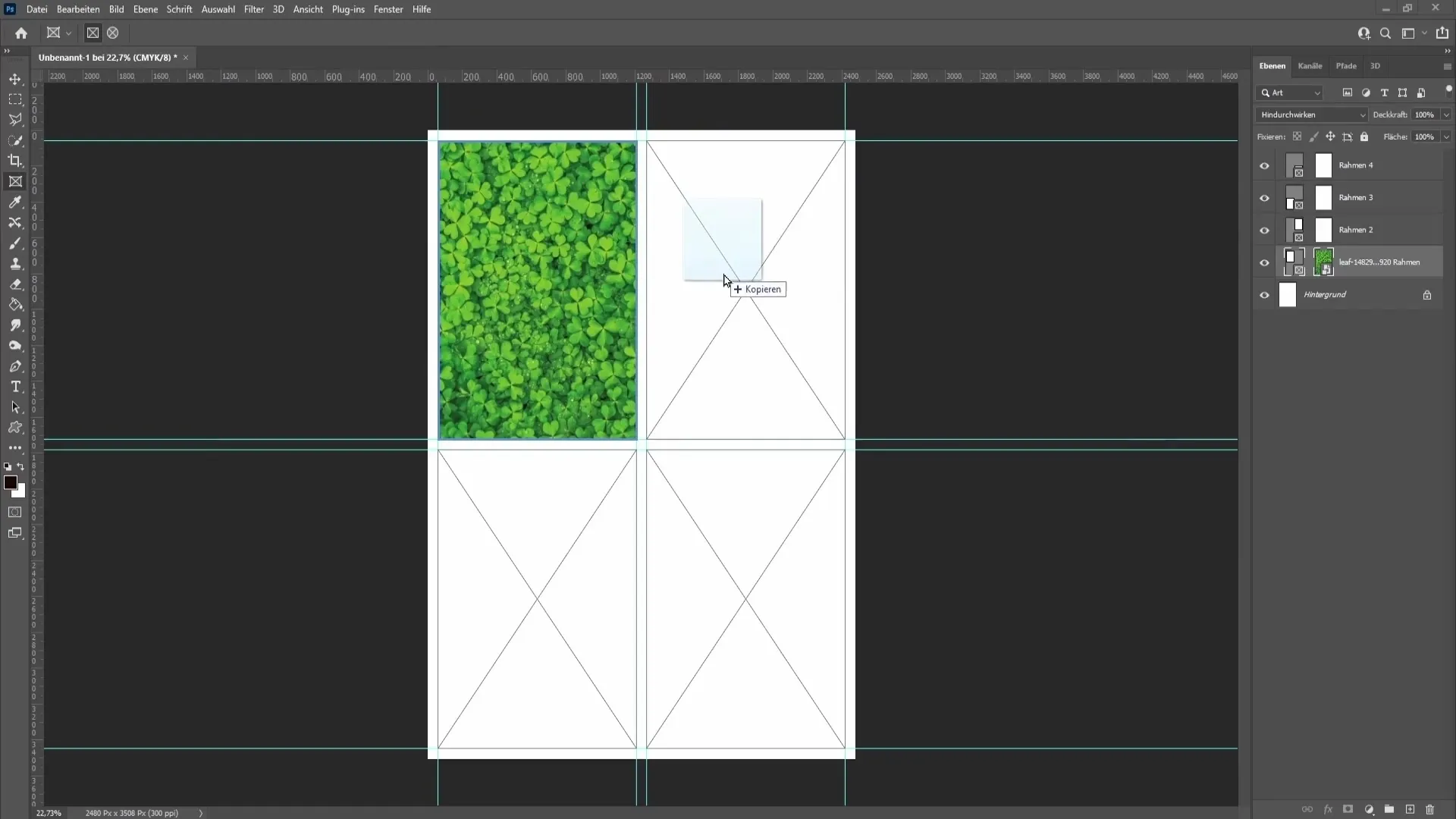
Task: Hide the Hintergrund layer
Action: (1264, 296)
